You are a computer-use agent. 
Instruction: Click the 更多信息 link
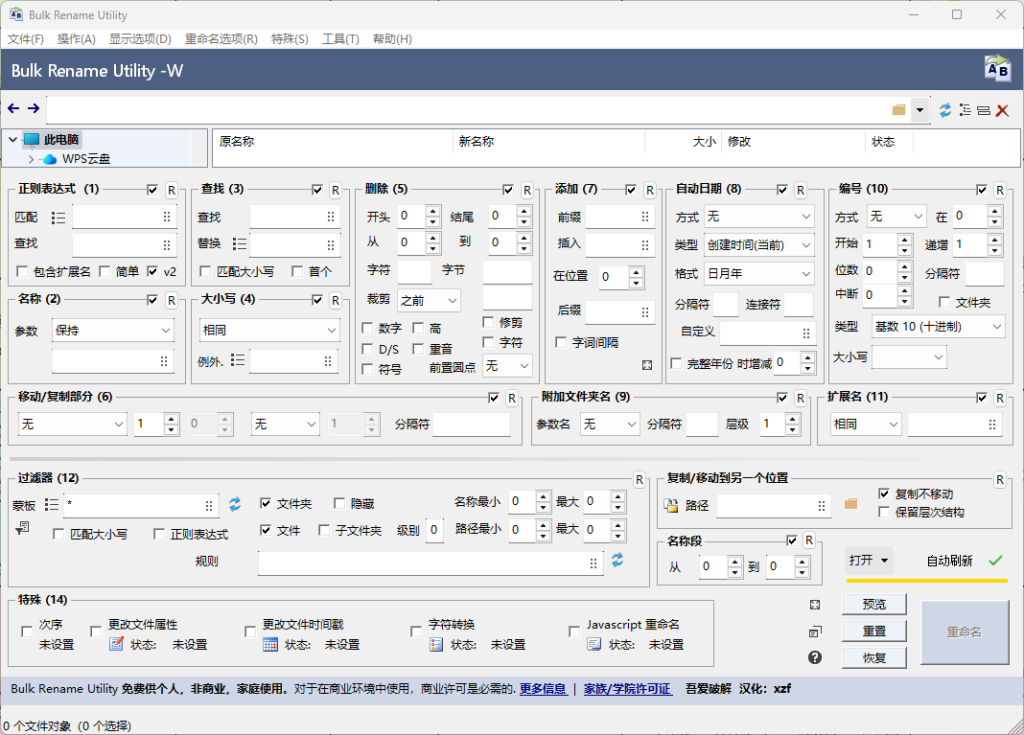tap(542, 689)
